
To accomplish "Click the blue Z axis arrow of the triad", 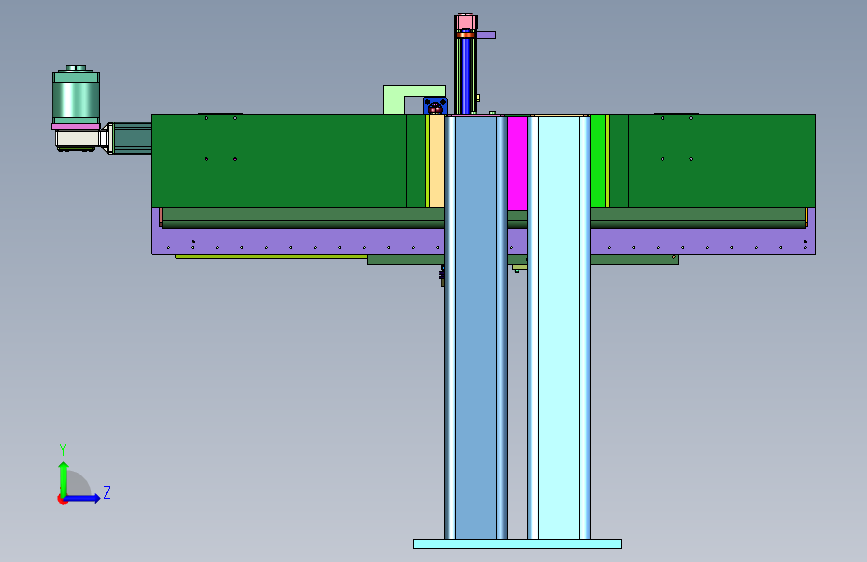I will click(82, 498).
